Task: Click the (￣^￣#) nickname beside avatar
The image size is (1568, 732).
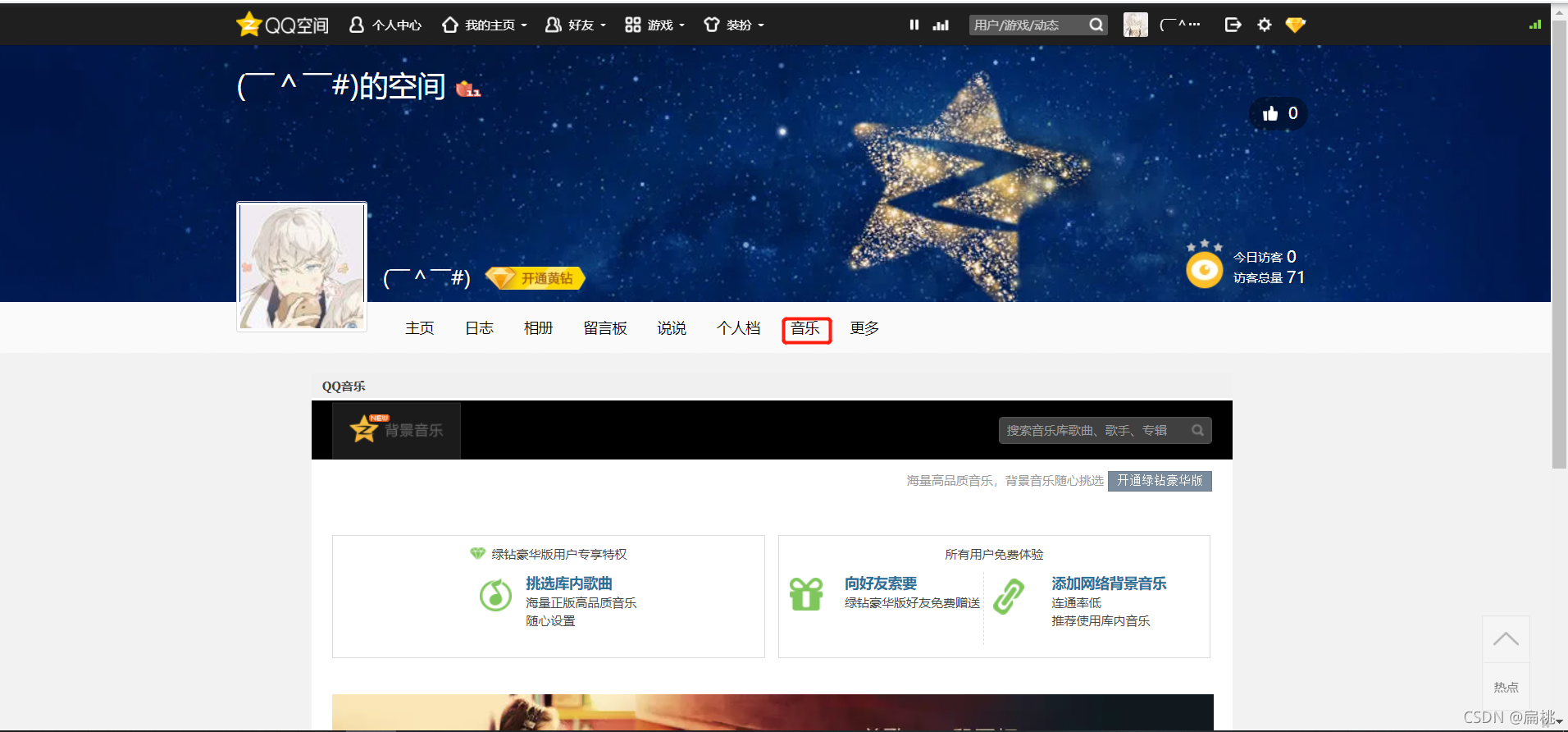Action: 426,278
